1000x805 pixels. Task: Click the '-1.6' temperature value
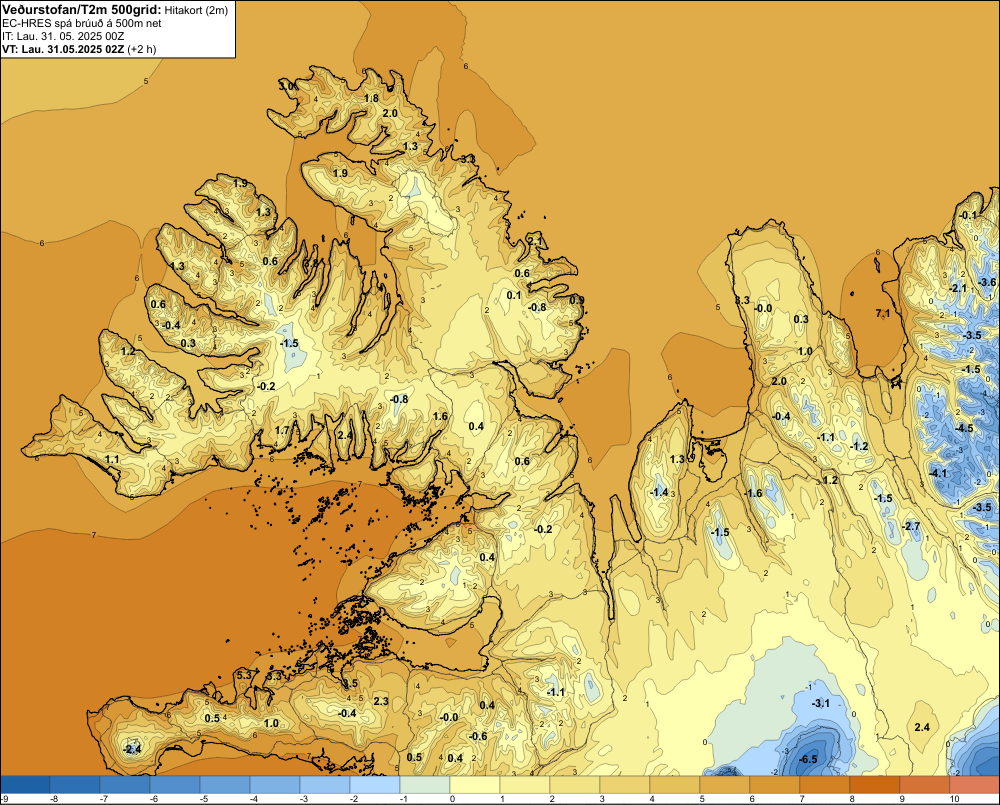[753, 493]
